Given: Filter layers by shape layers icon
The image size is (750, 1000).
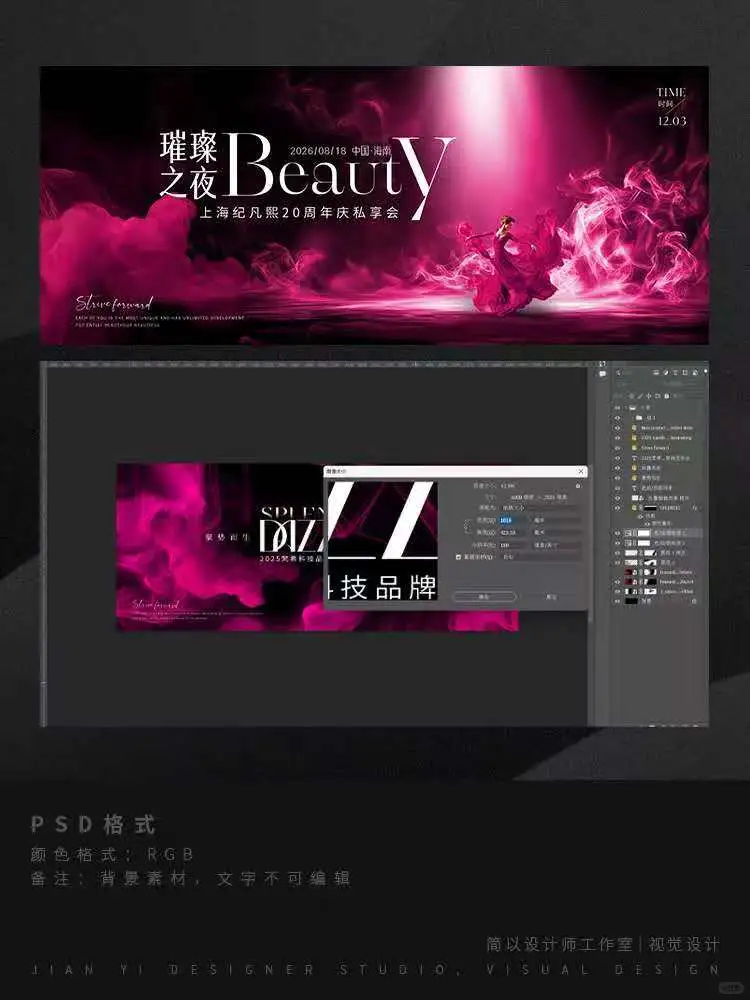Looking at the screenshot, I should click(x=685, y=372).
